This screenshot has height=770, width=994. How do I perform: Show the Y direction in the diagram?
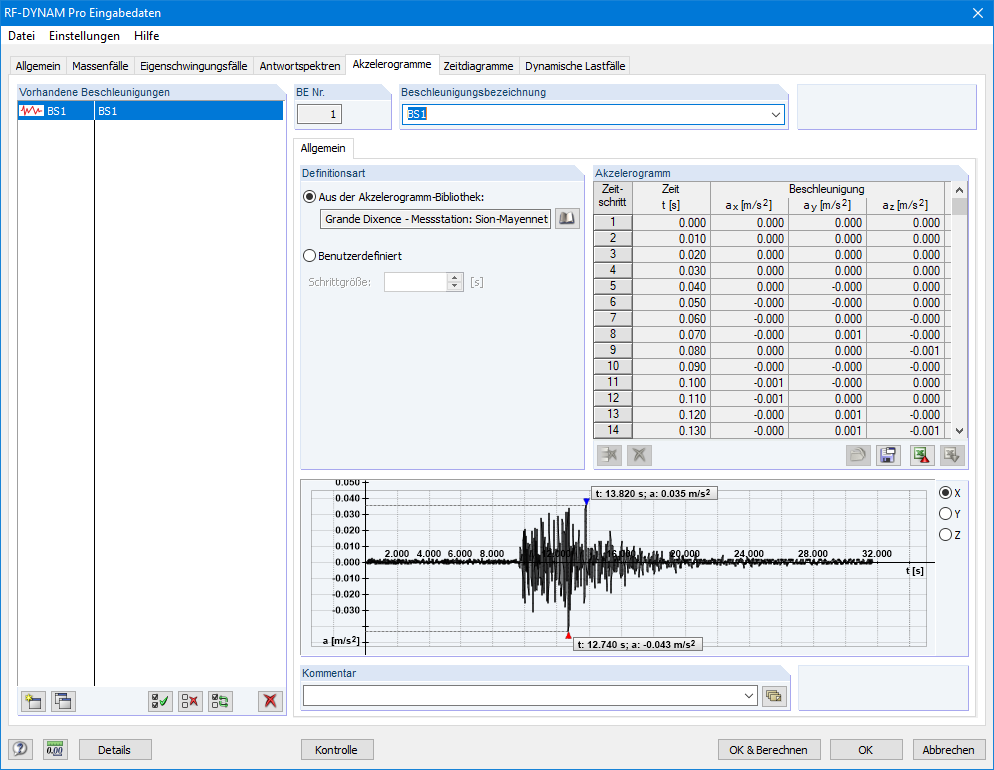coord(945,514)
